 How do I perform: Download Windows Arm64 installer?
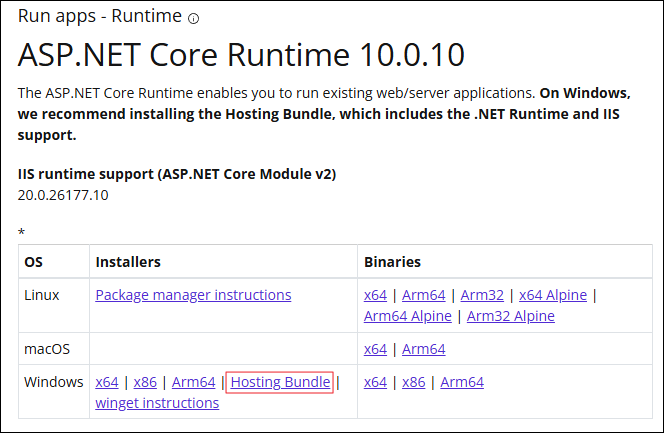[x=194, y=382]
